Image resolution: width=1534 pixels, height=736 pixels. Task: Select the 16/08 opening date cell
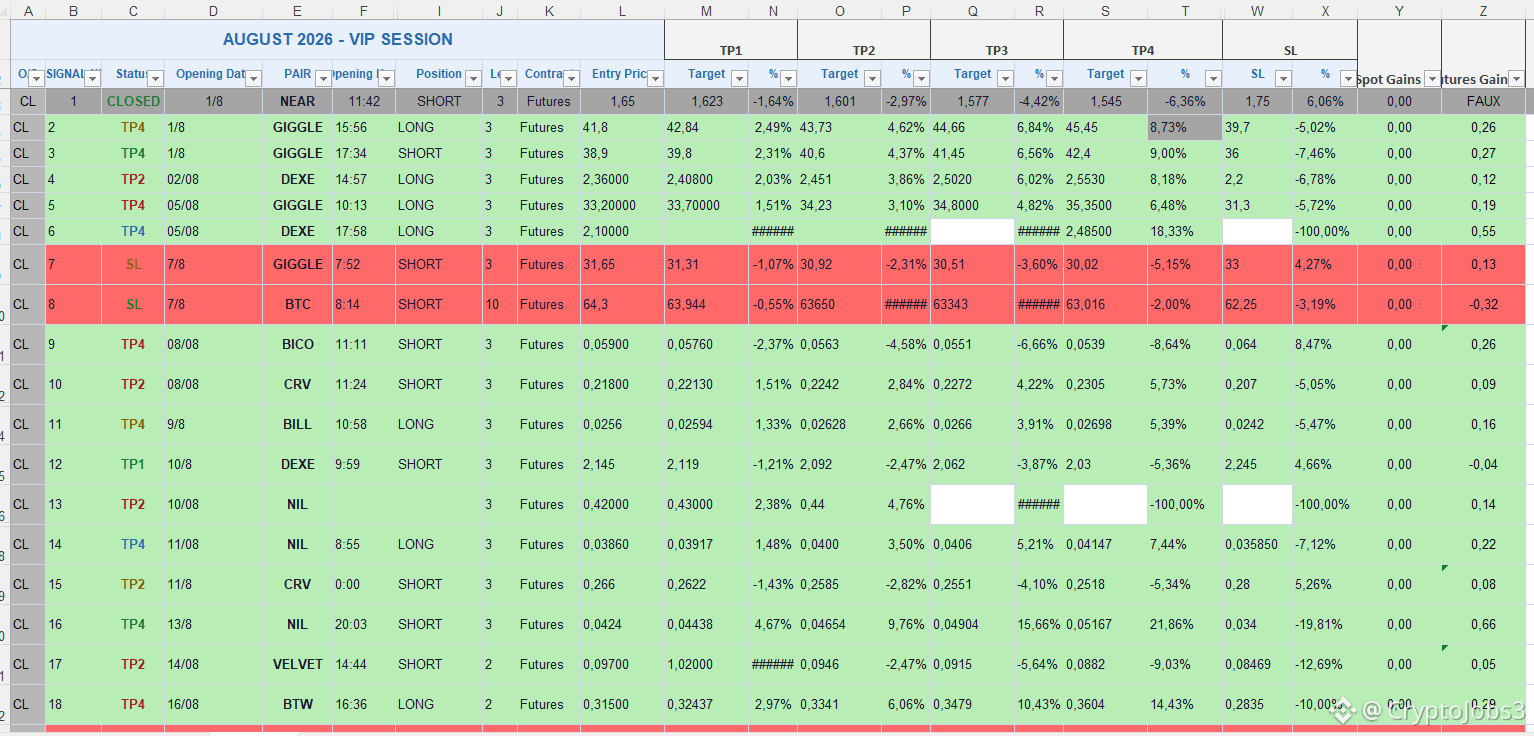[213, 704]
